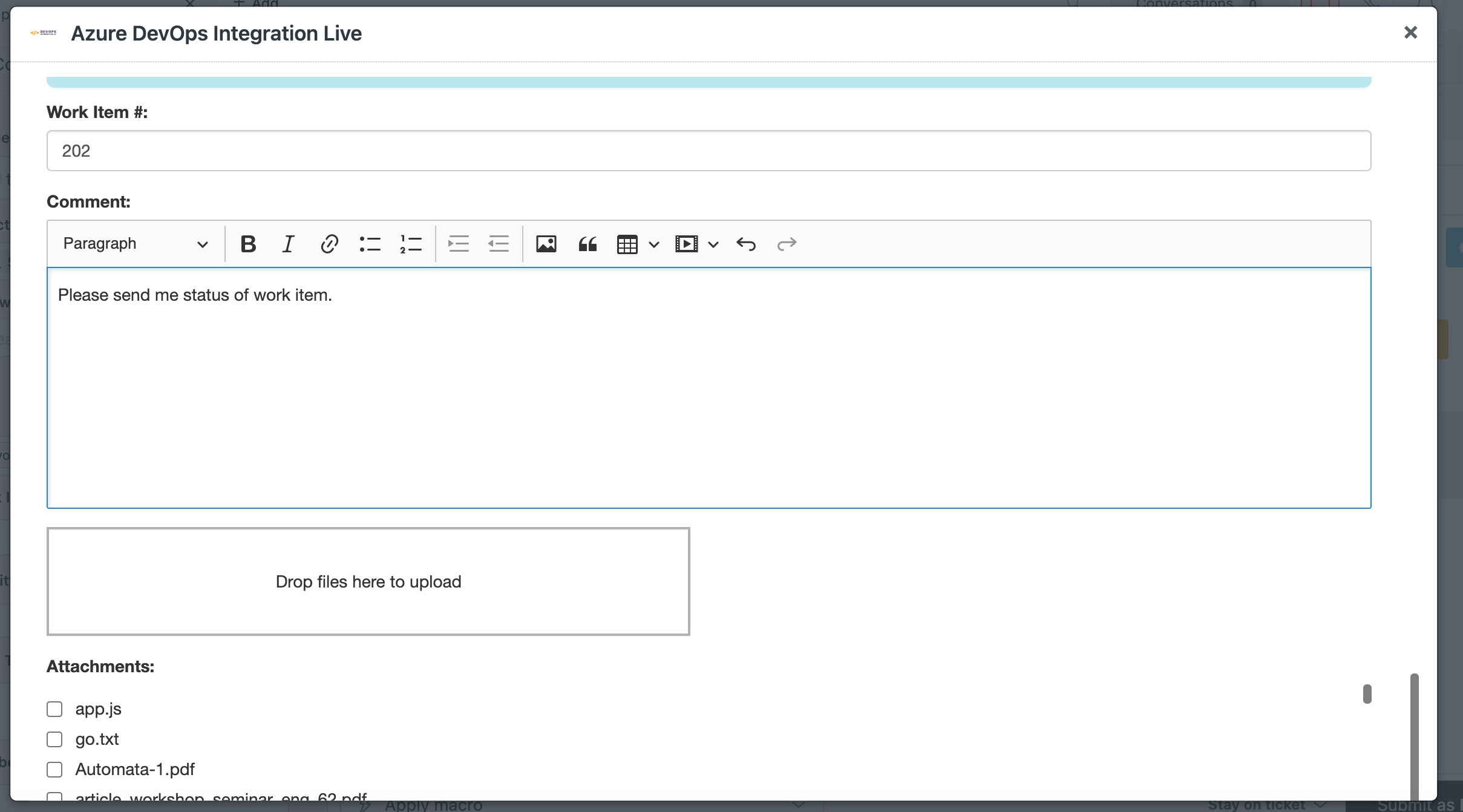Click the dialog's outer scrollbar thumb
This screenshot has height=812, width=1463.
[x=1414, y=736]
